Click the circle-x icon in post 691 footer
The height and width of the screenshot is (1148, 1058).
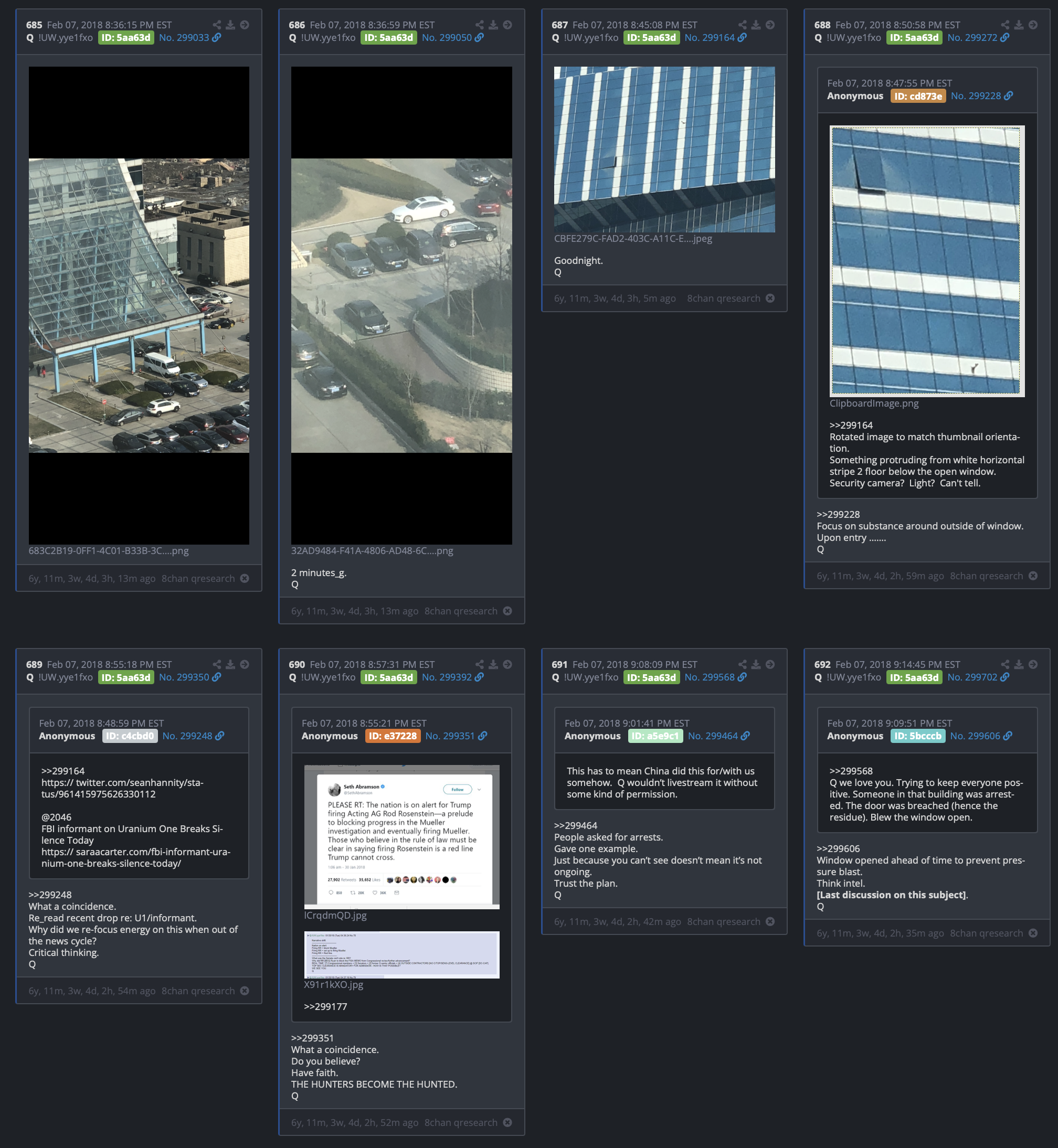tap(770, 921)
